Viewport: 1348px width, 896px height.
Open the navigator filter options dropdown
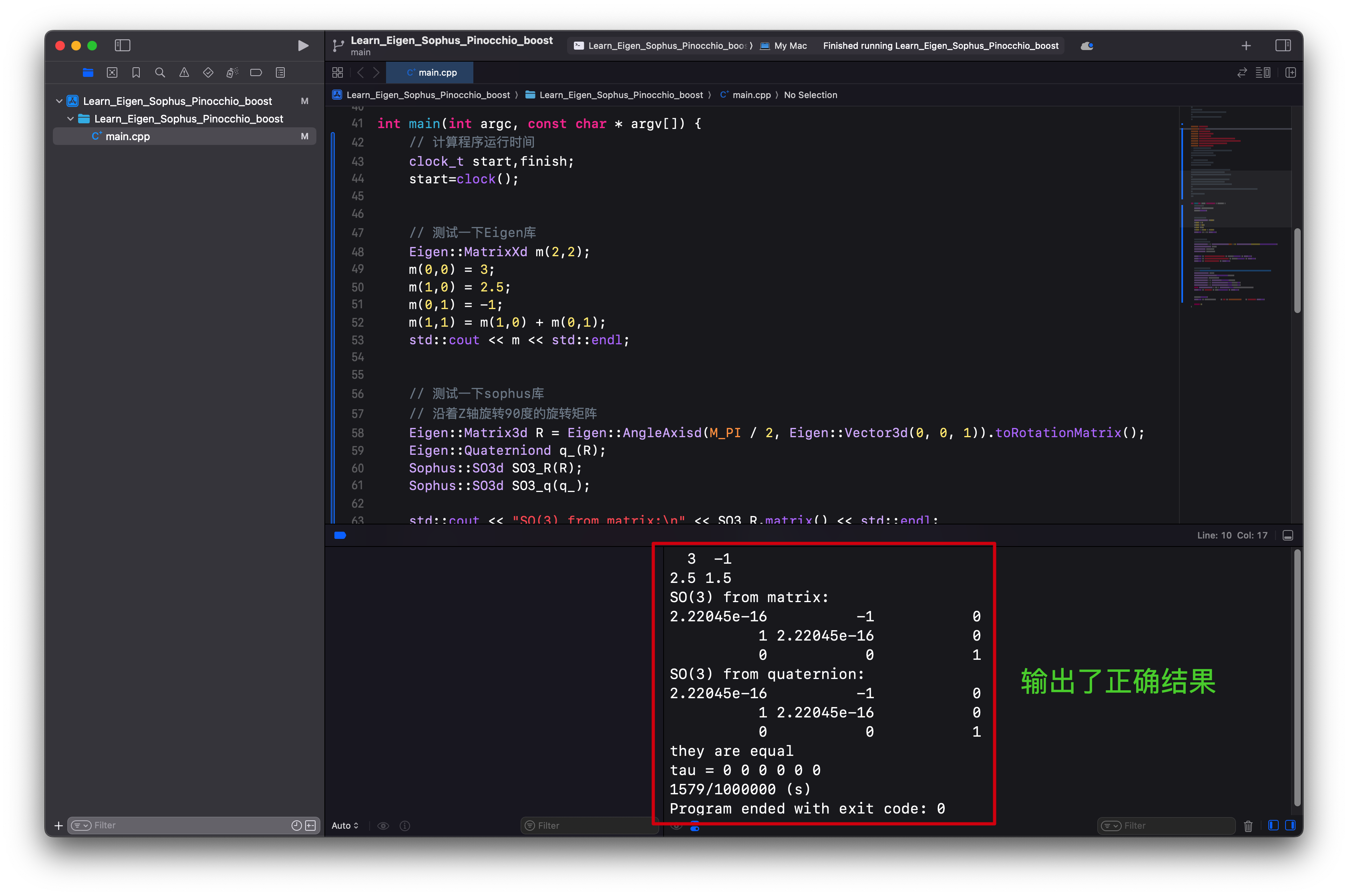pos(81,826)
